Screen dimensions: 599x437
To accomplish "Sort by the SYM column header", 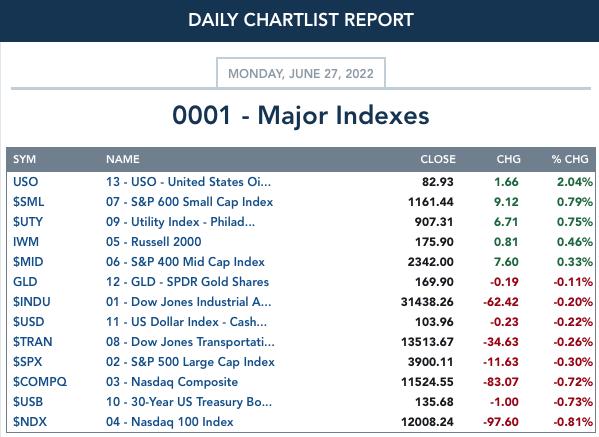I will [24, 159].
